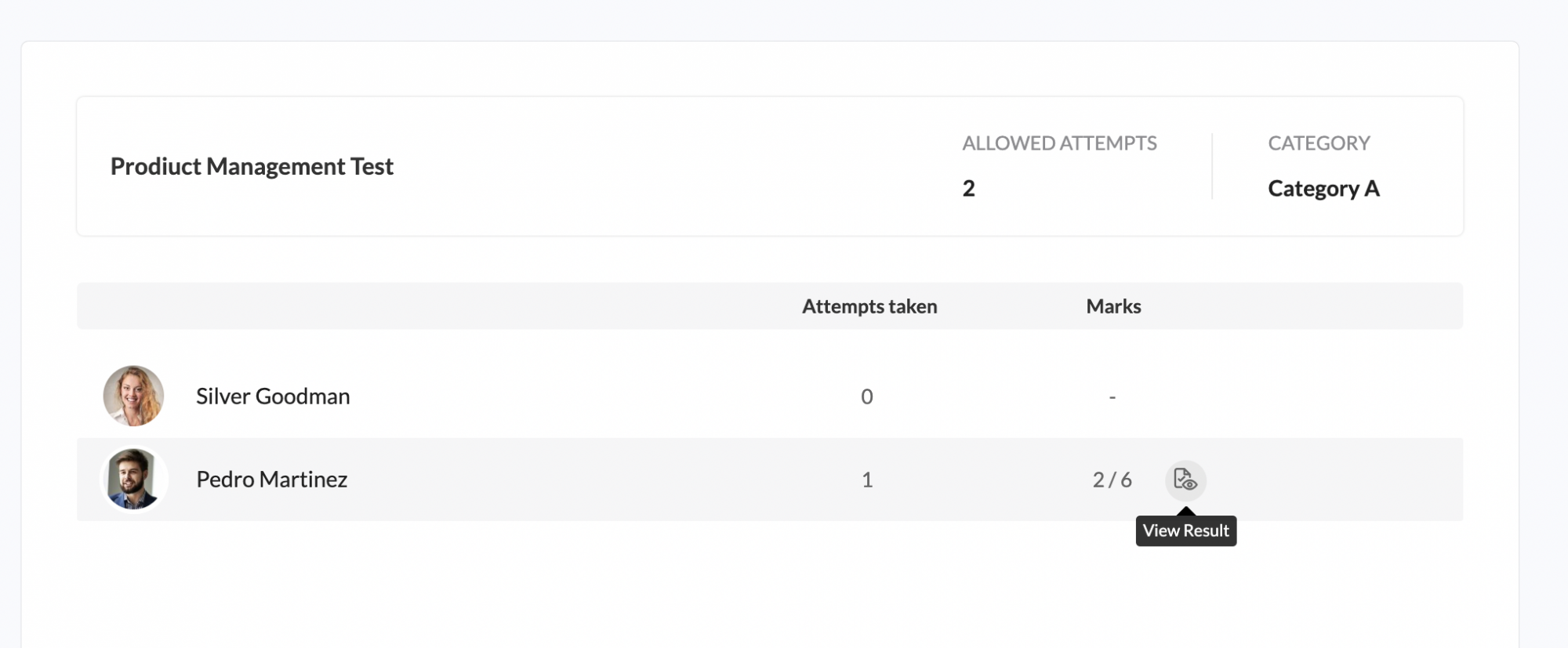Viewport: 1568px width, 648px height.
Task: Click the Category A value
Action: pyautogui.click(x=1323, y=189)
